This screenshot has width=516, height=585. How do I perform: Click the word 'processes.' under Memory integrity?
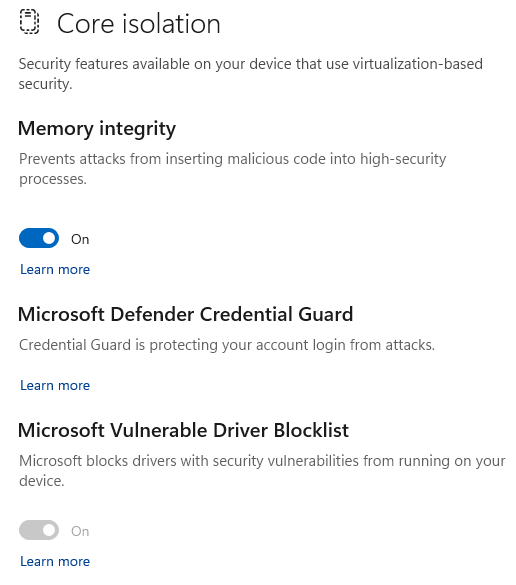click(x=53, y=180)
